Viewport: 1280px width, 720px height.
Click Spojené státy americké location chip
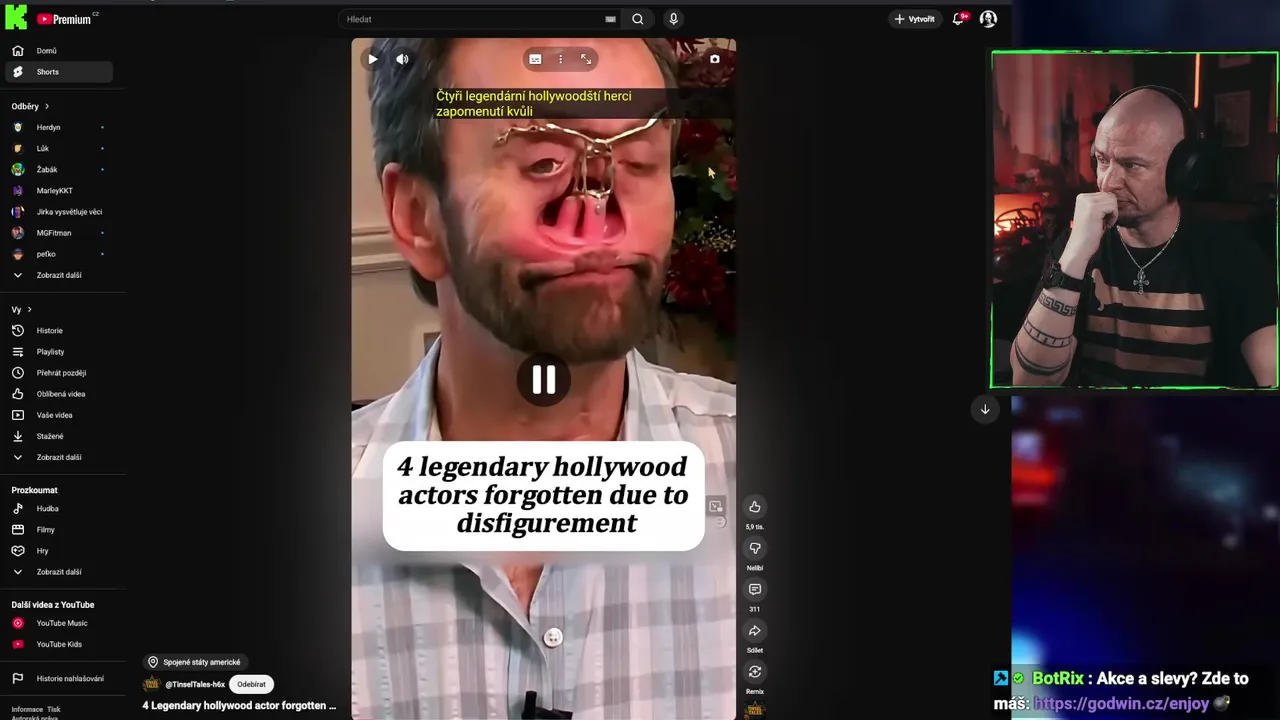(x=194, y=662)
